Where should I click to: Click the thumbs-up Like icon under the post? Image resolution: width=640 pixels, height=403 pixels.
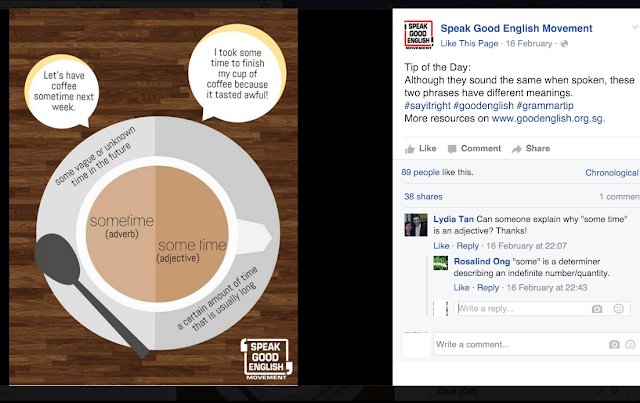[409, 149]
